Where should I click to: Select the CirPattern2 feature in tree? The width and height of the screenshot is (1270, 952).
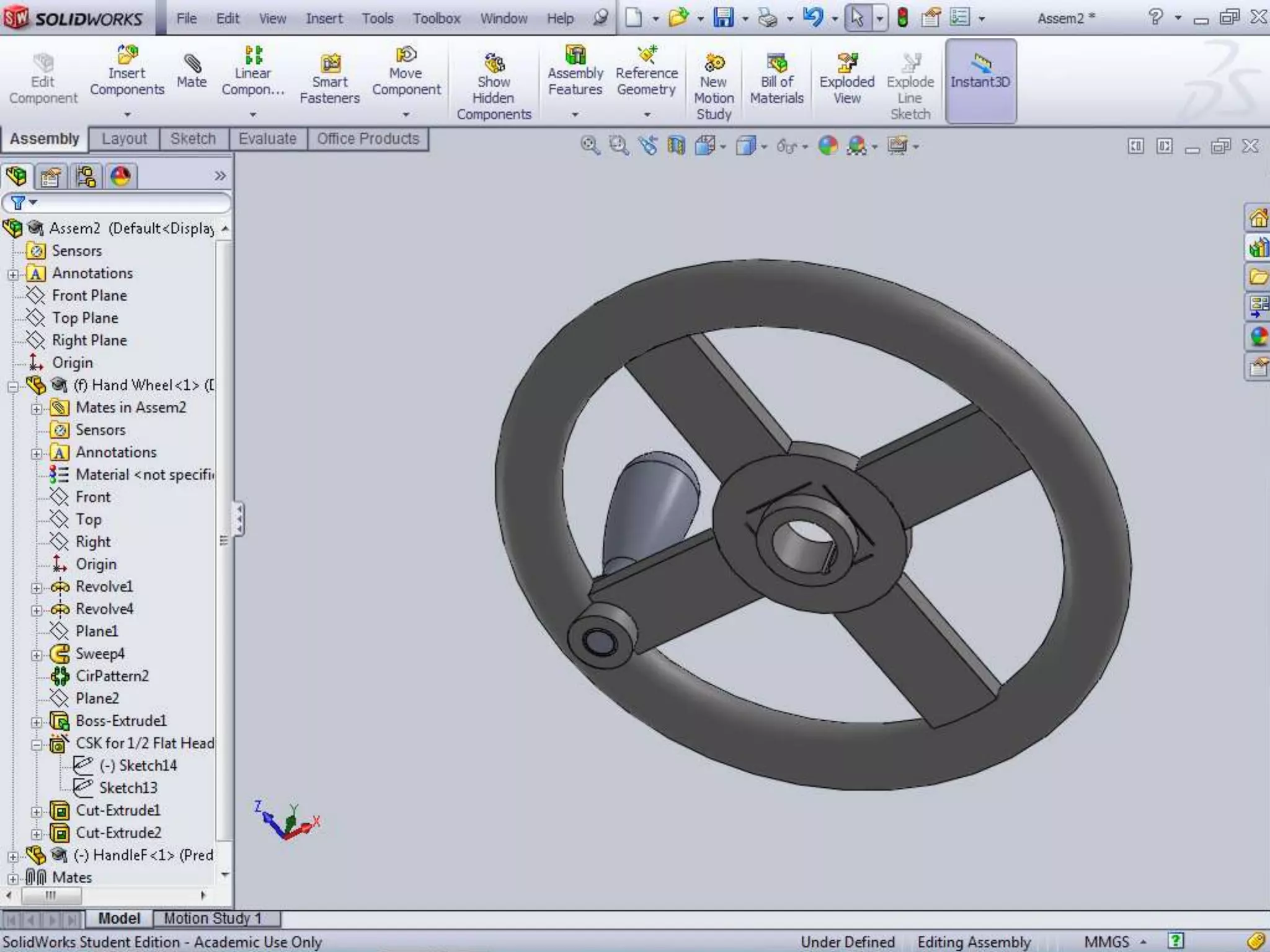click(x=112, y=676)
